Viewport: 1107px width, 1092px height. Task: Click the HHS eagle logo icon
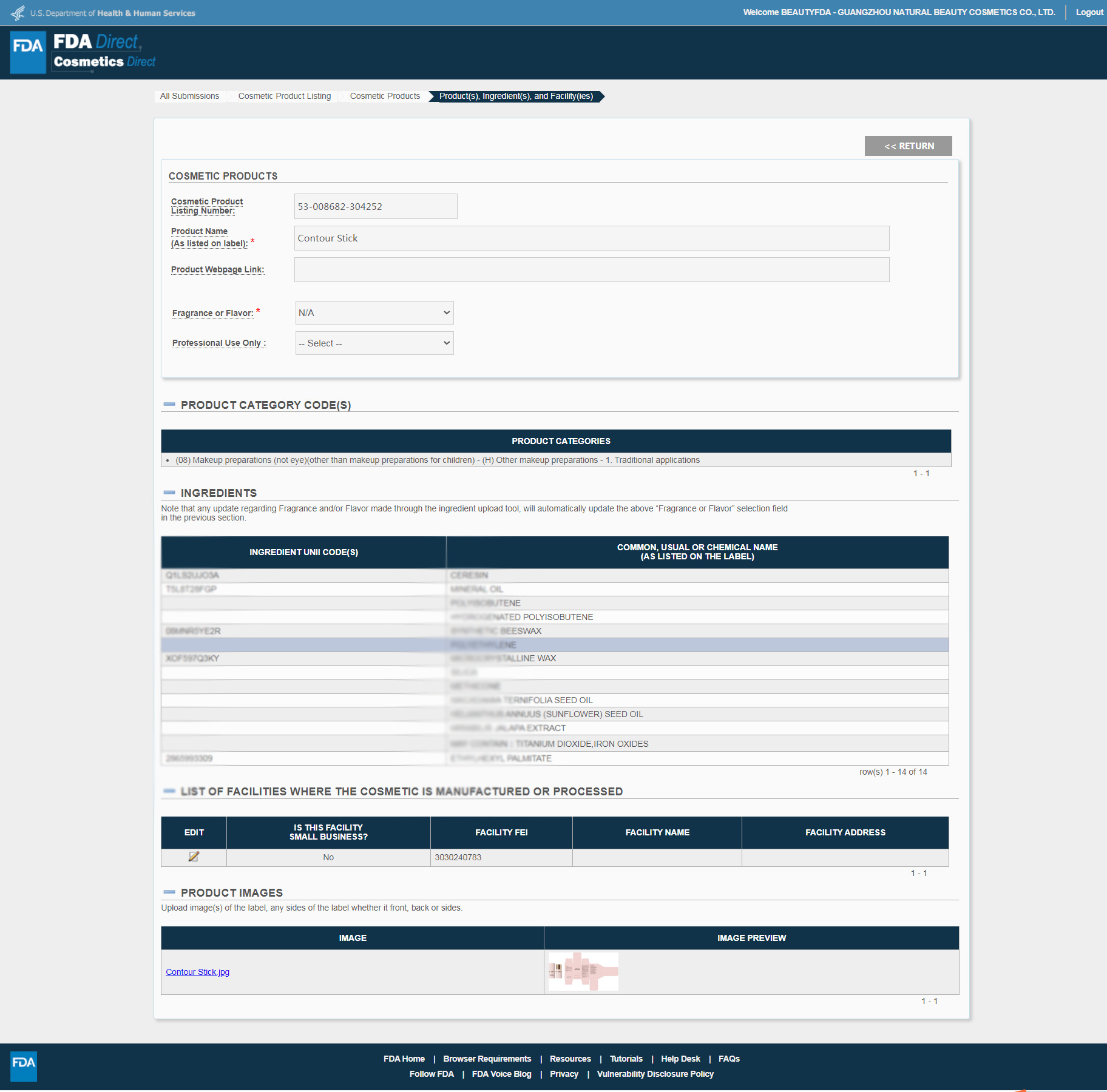18,13
